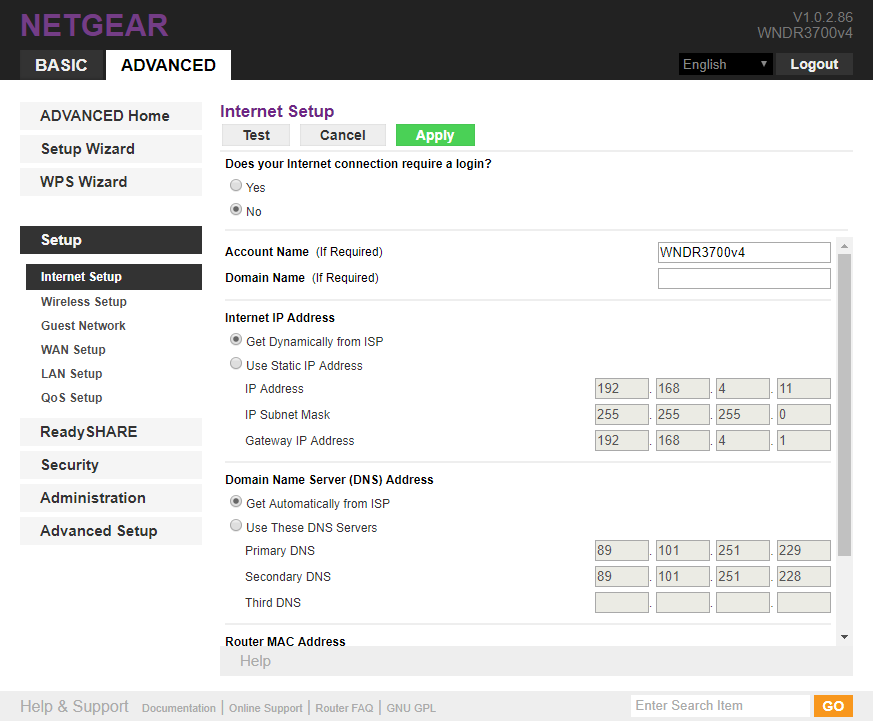Click the Test button
Screen dimensions: 873x721
pyautogui.click(x=256, y=135)
